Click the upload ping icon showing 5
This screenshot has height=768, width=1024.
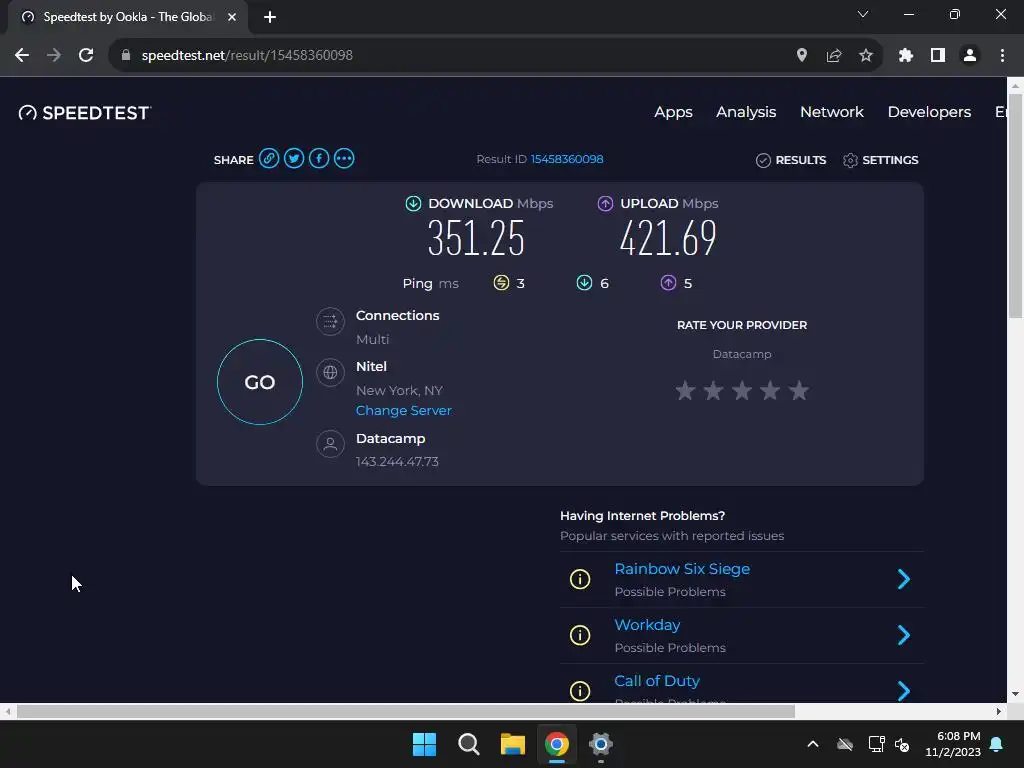[x=668, y=283]
